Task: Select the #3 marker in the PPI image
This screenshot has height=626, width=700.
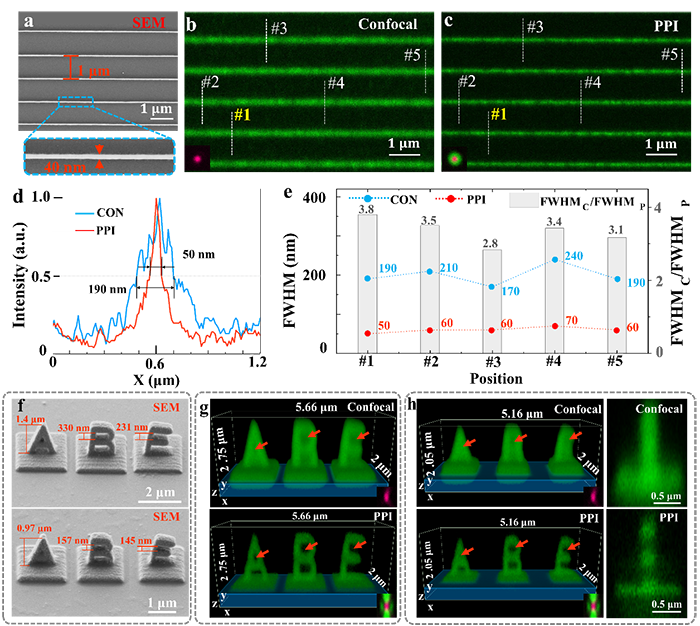Action: coord(535,26)
